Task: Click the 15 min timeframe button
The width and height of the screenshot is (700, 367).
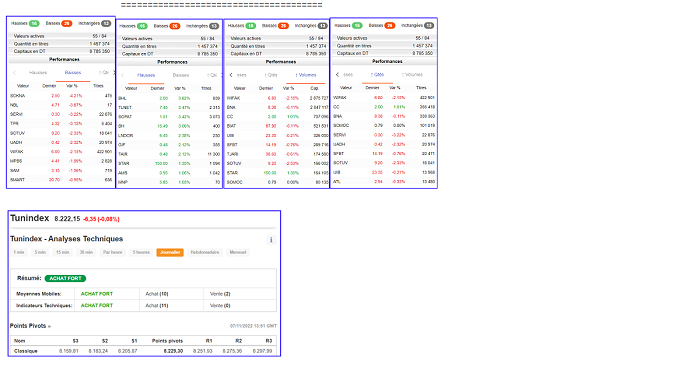Action: click(x=62, y=252)
